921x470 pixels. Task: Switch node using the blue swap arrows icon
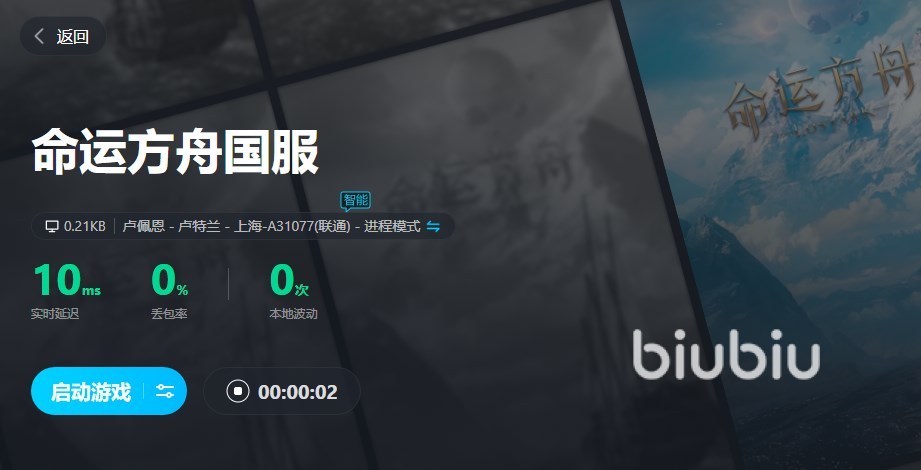433,226
